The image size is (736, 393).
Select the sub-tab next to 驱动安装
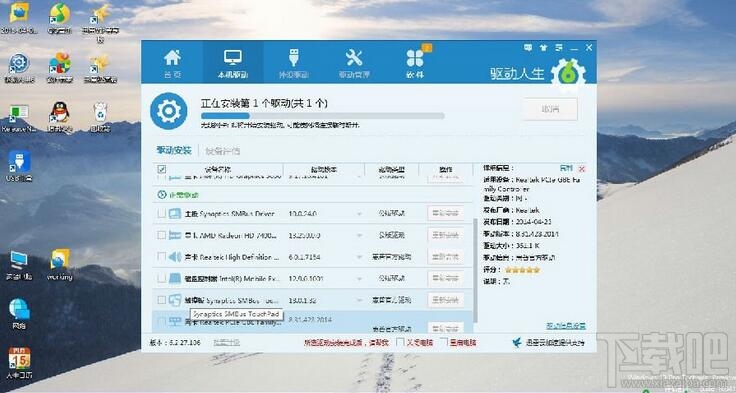point(223,151)
